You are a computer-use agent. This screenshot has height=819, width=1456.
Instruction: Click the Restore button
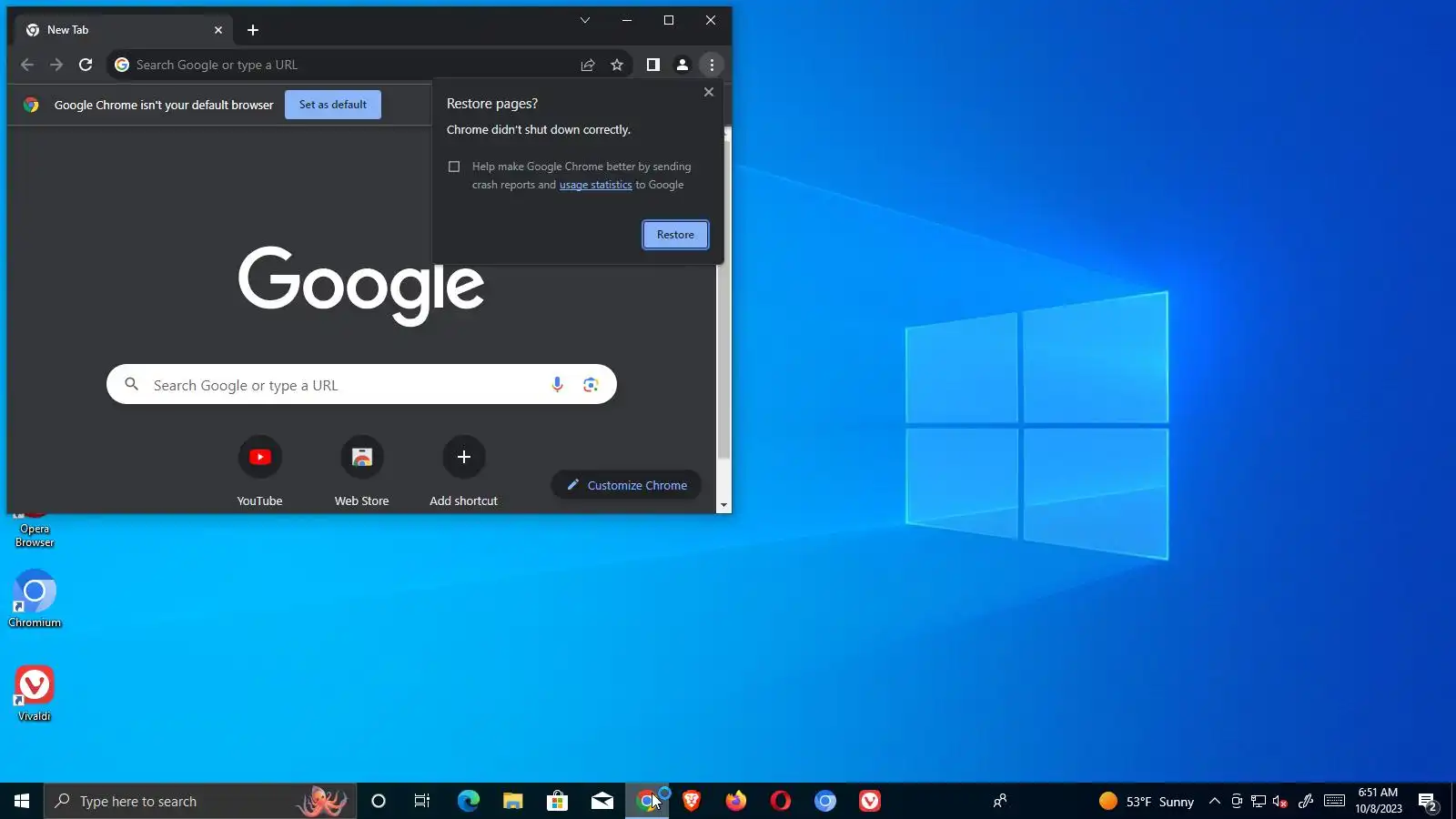(675, 235)
